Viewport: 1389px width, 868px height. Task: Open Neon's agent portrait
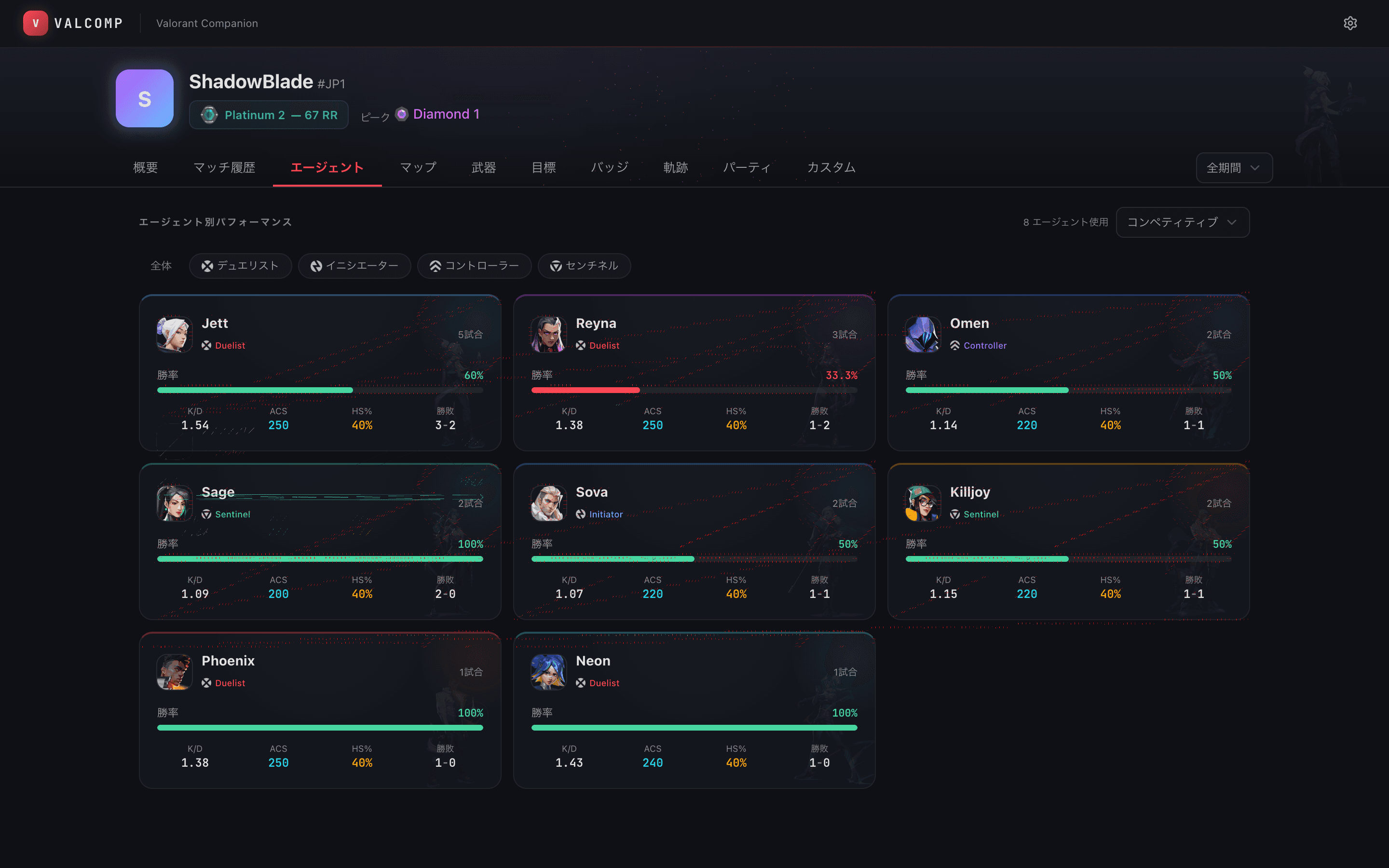coord(549,671)
